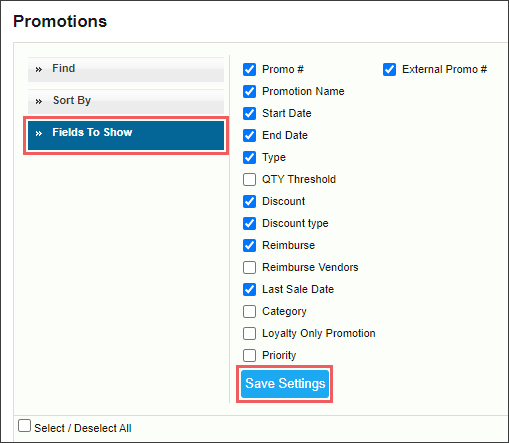Enable the QTY Threshold checkbox

[x=249, y=180]
